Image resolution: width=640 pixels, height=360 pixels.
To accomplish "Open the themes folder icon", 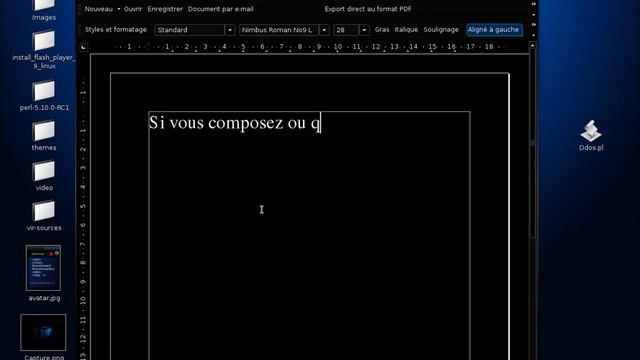I will coord(44,131).
